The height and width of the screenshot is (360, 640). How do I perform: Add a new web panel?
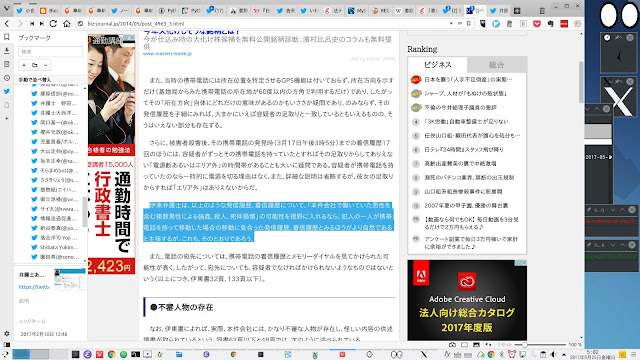[x=7, y=118]
